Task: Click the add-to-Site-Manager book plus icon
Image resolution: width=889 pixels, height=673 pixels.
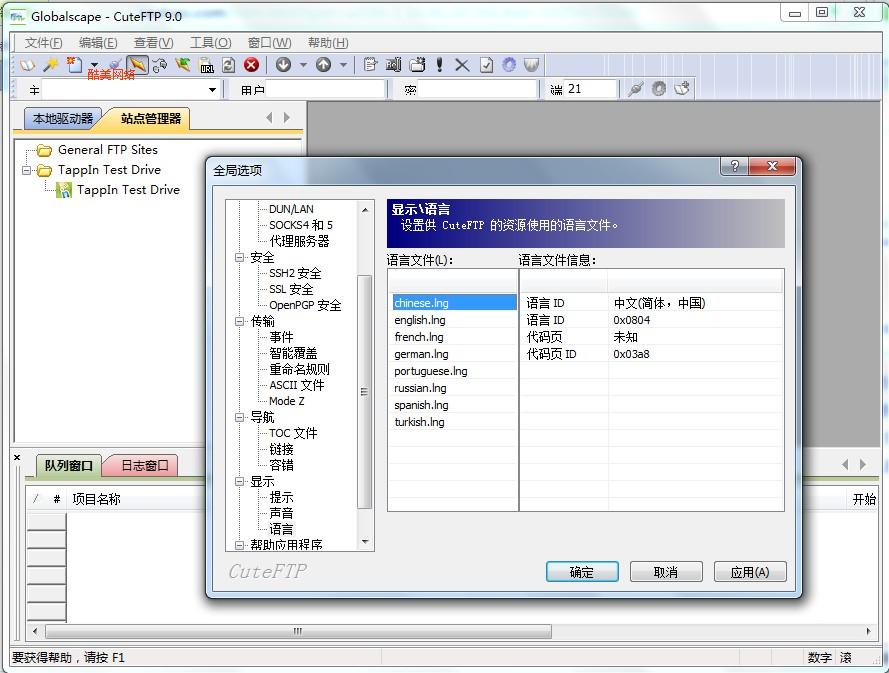Action: [x=681, y=89]
